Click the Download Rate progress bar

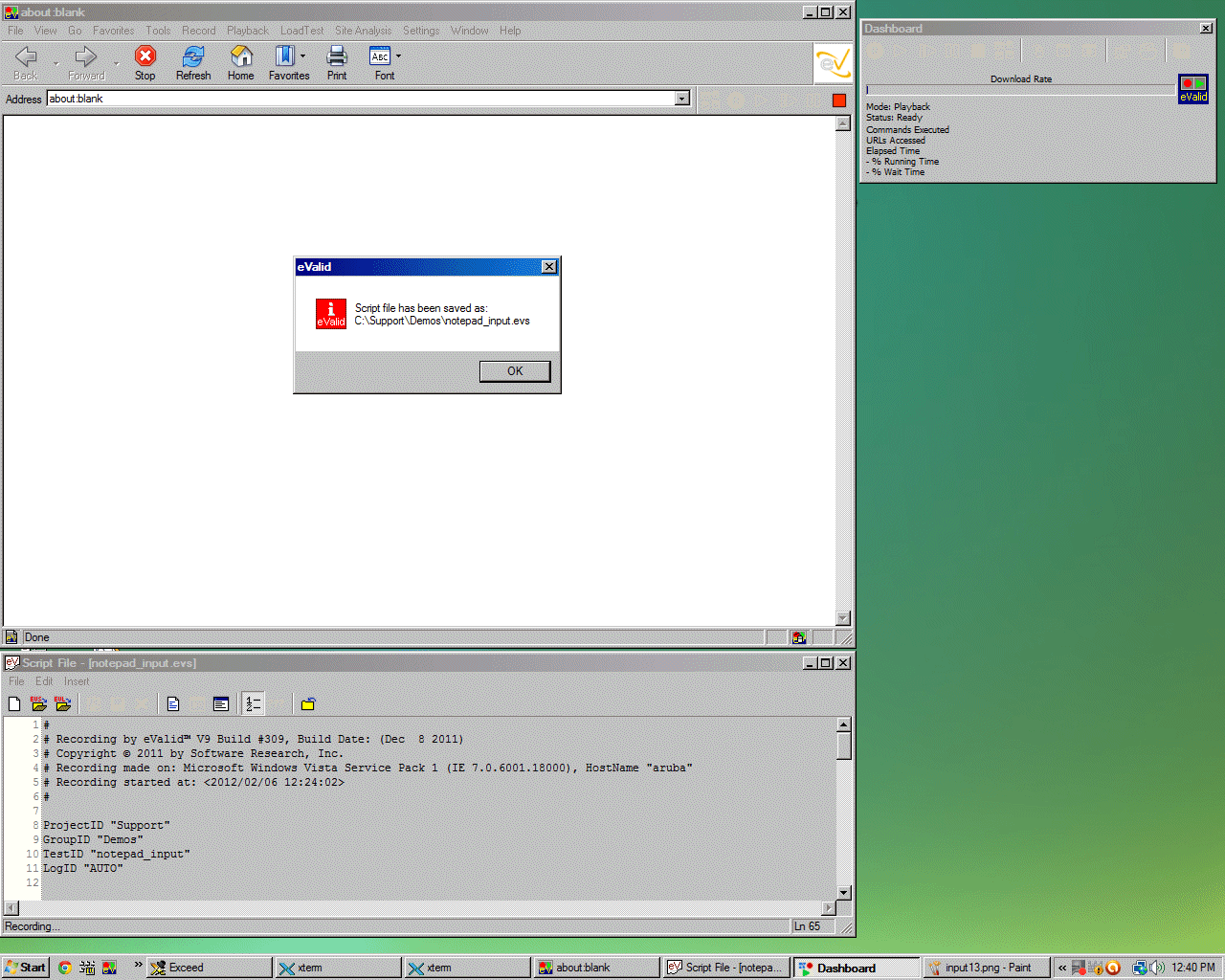(x=1020, y=89)
